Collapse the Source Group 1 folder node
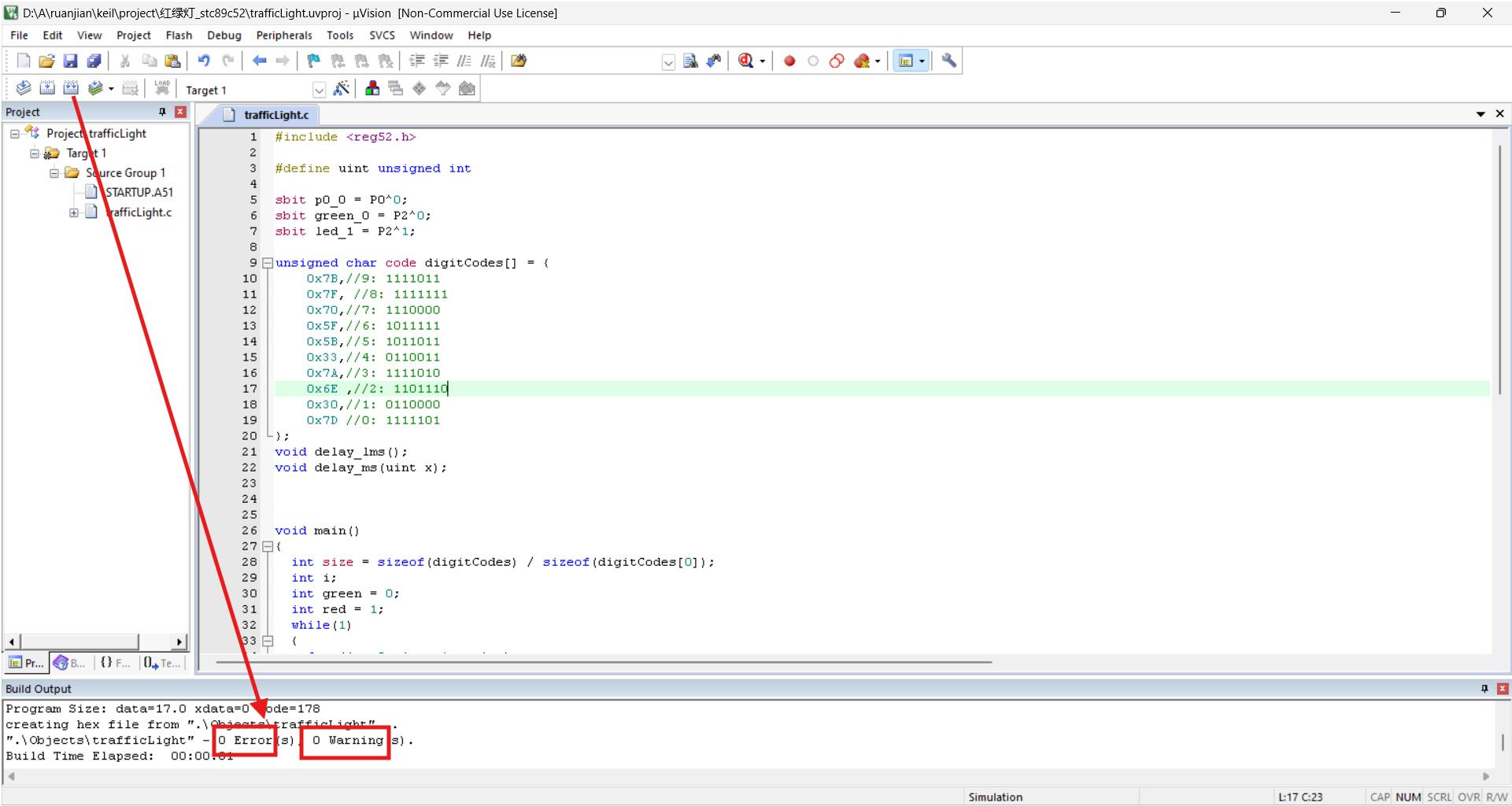The image size is (1512, 806). [54, 173]
